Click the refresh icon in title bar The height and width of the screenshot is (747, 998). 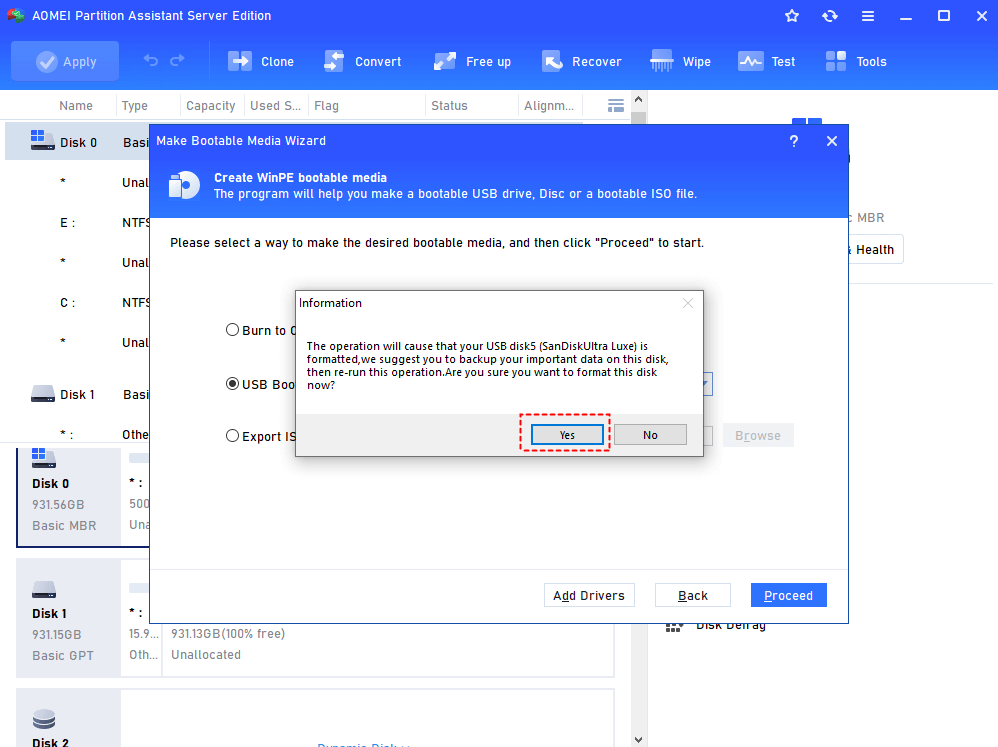(830, 16)
